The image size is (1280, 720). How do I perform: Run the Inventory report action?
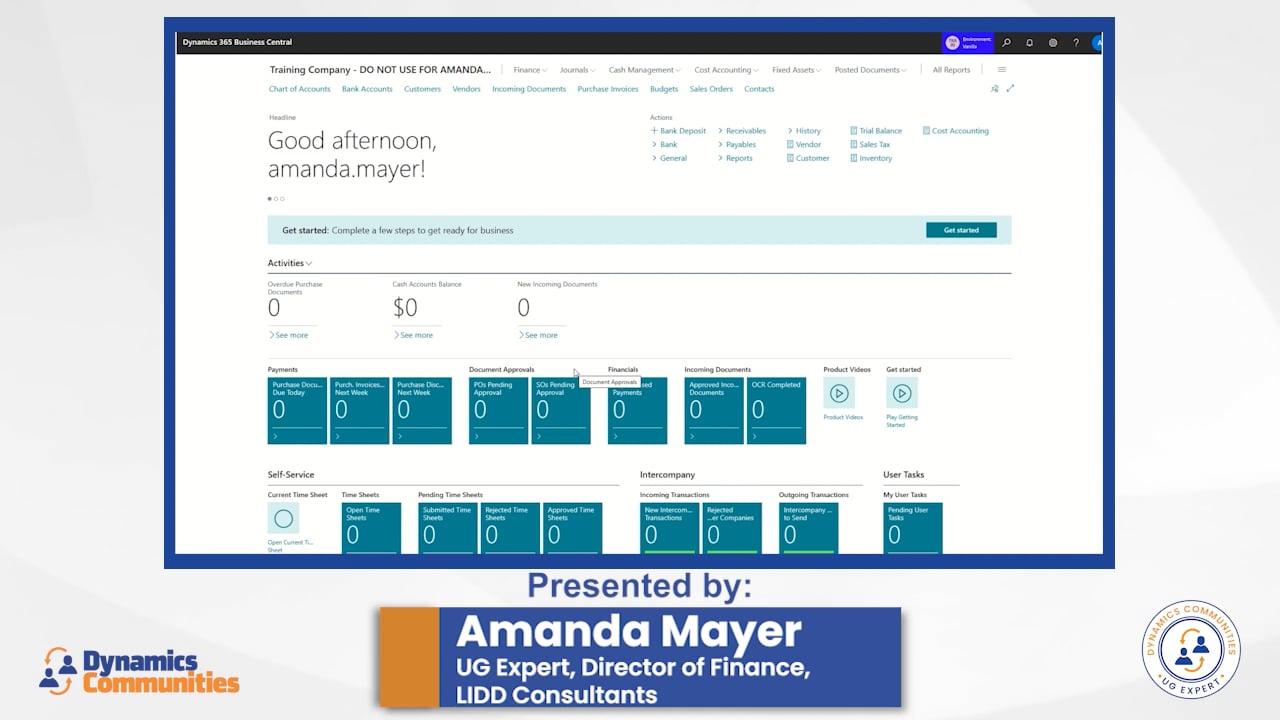click(871, 159)
